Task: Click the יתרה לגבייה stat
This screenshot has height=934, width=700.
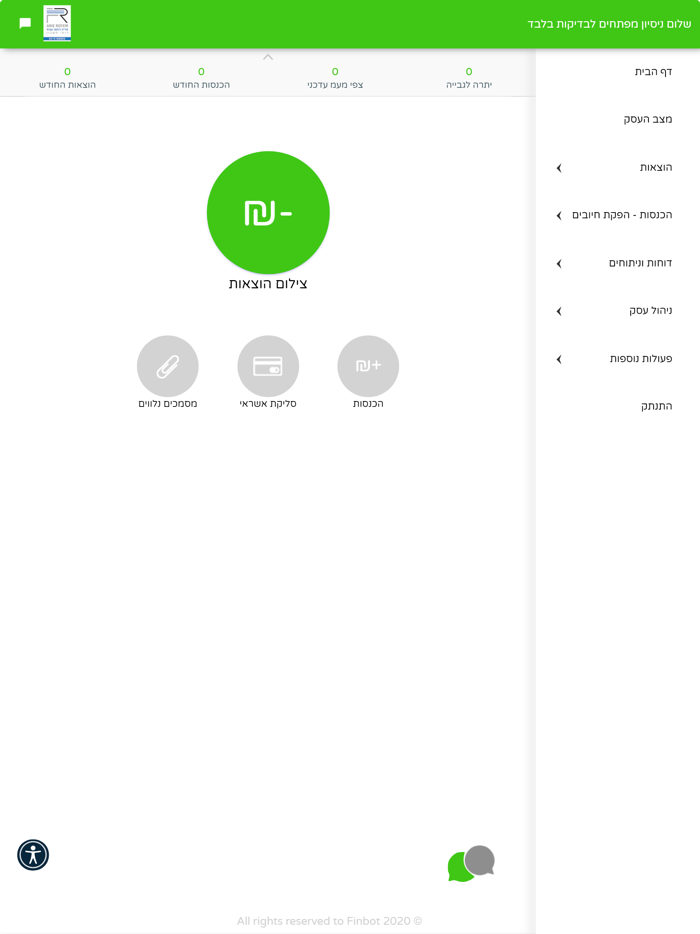Action: coord(469,78)
